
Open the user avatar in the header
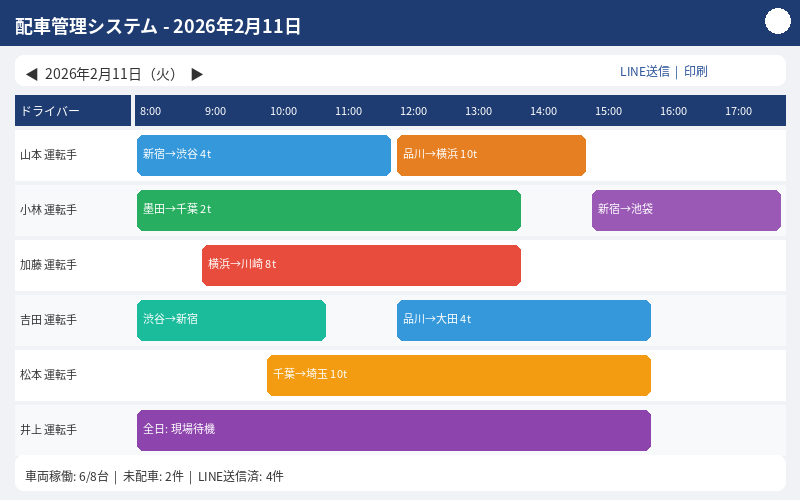point(777,21)
